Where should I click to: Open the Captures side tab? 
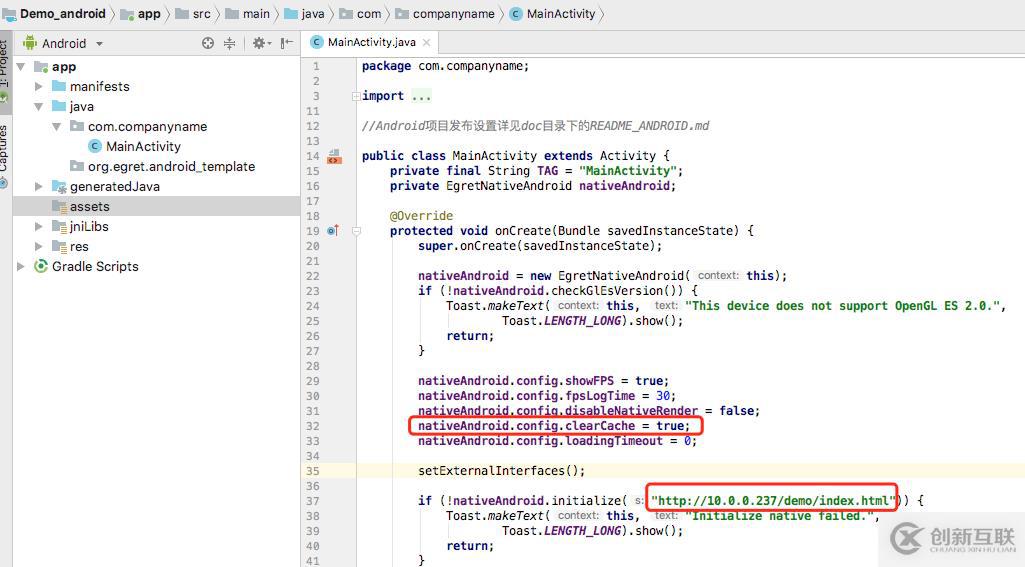tap(4, 150)
